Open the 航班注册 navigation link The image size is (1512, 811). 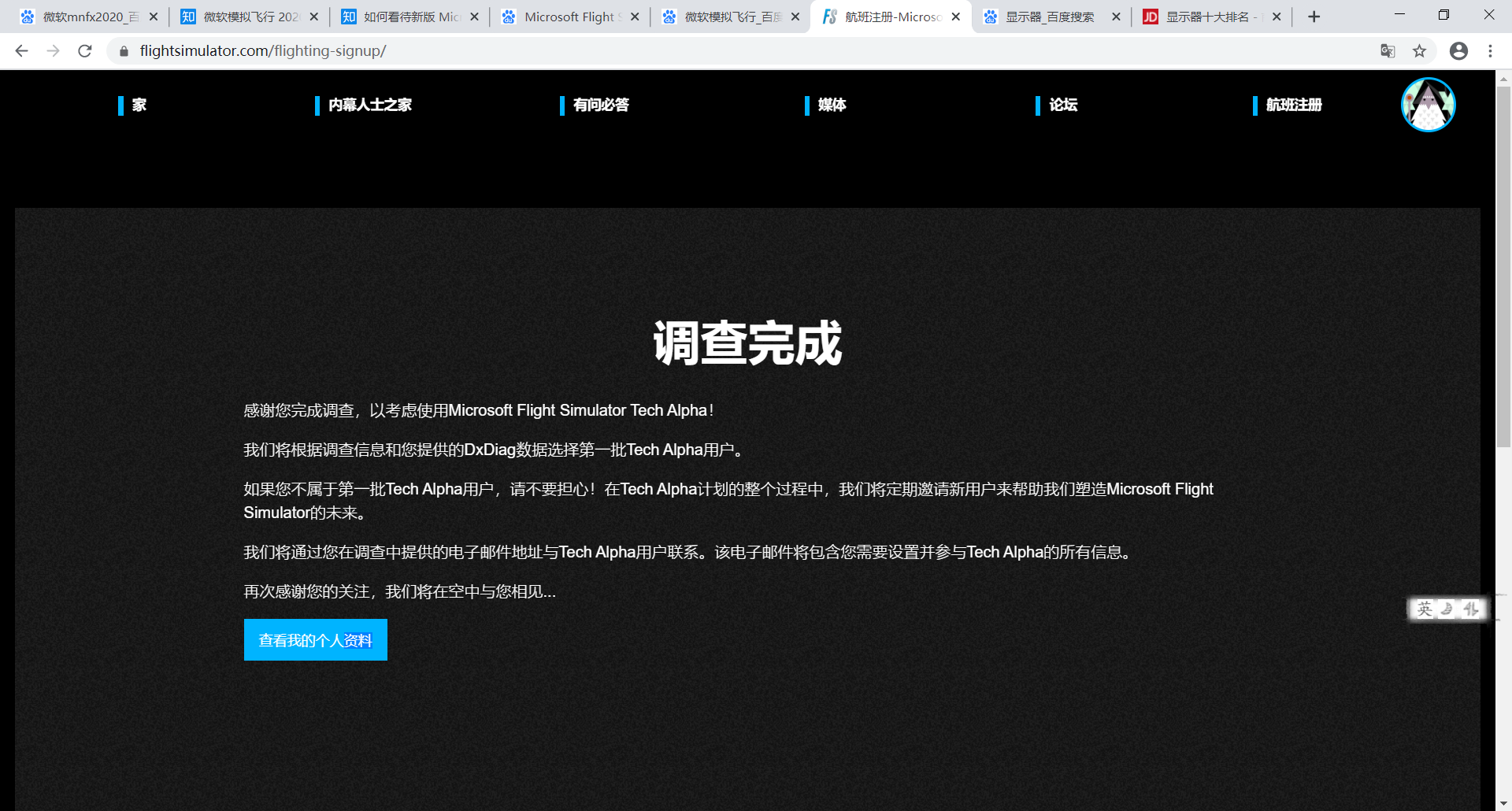coord(1295,105)
